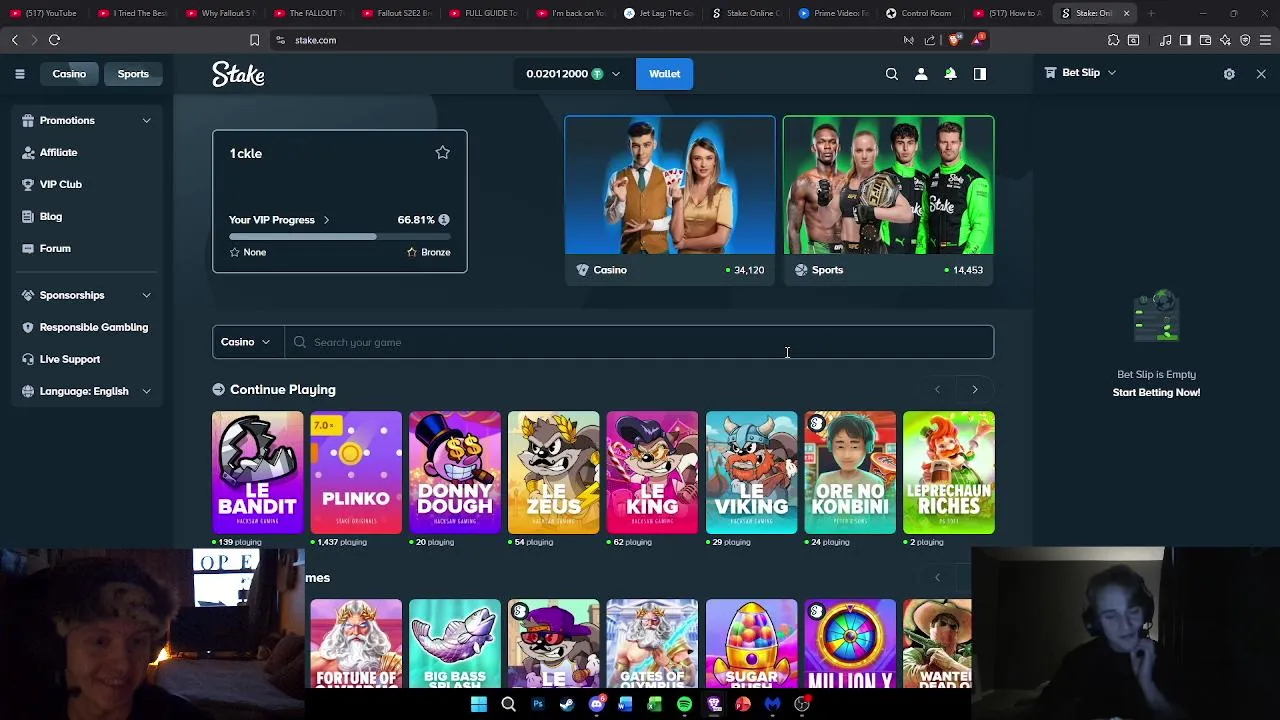Viewport: 1280px width, 720px height.
Task: Expand Your VIP Progress arrow
Action: [x=326, y=220]
